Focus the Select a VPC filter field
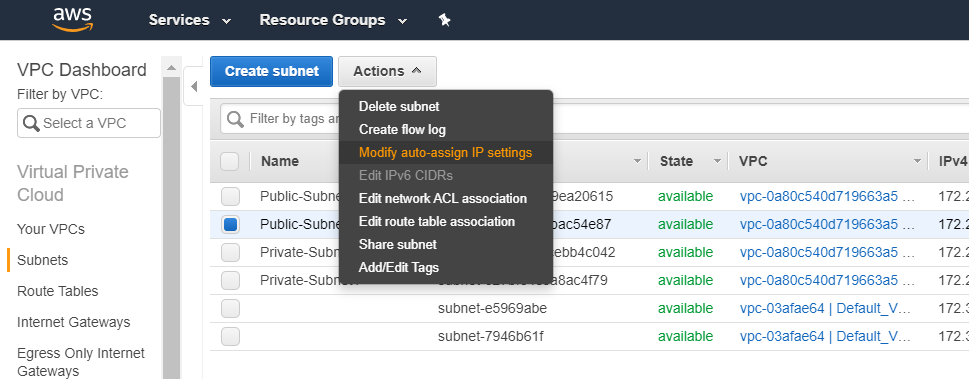The width and height of the screenshot is (969, 379). click(x=89, y=123)
